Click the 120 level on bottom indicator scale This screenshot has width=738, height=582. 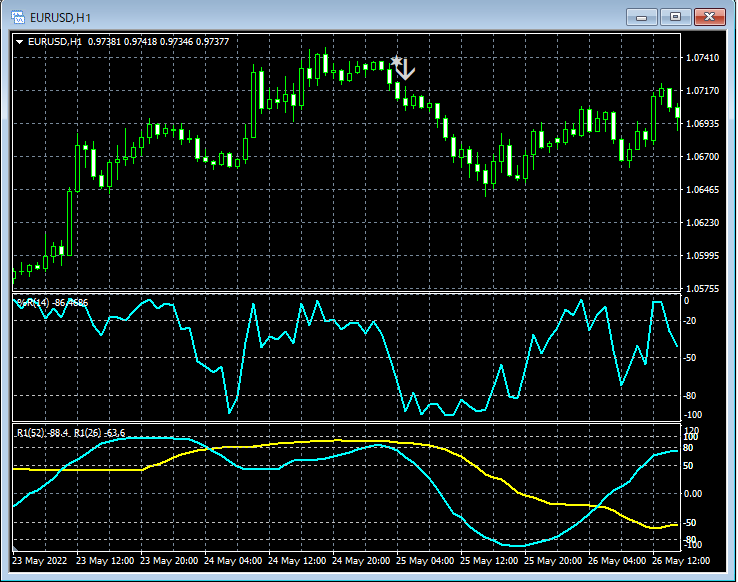tap(693, 429)
